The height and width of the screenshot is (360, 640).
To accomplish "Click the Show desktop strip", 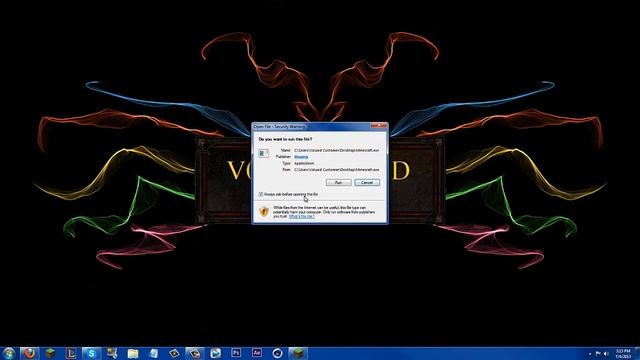I will click(637, 353).
